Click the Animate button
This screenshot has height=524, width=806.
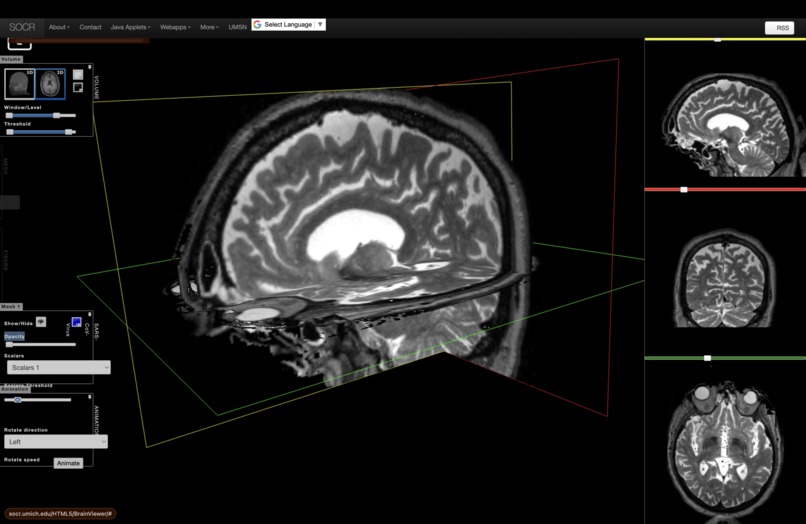coord(68,463)
